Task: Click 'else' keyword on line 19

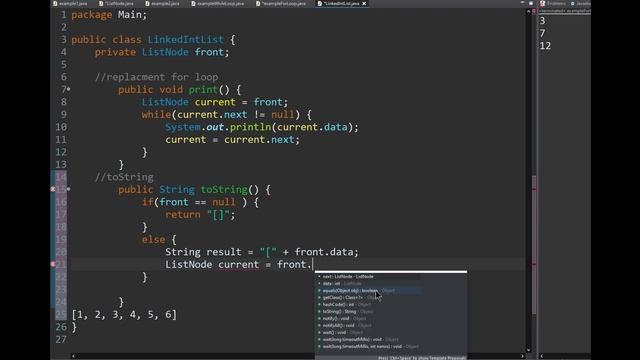Action: pos(153,240)
